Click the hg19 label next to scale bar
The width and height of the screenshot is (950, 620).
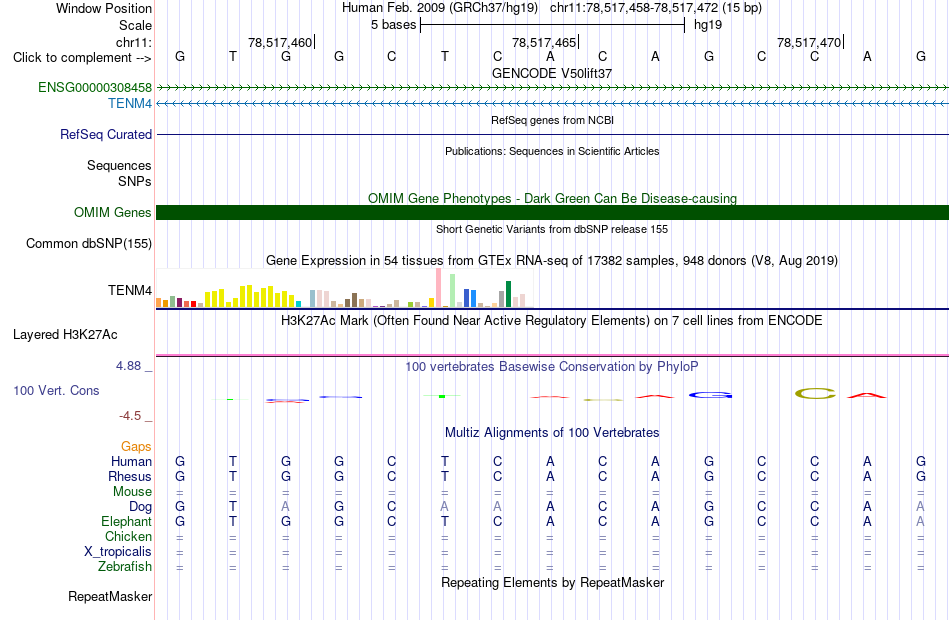708,25
